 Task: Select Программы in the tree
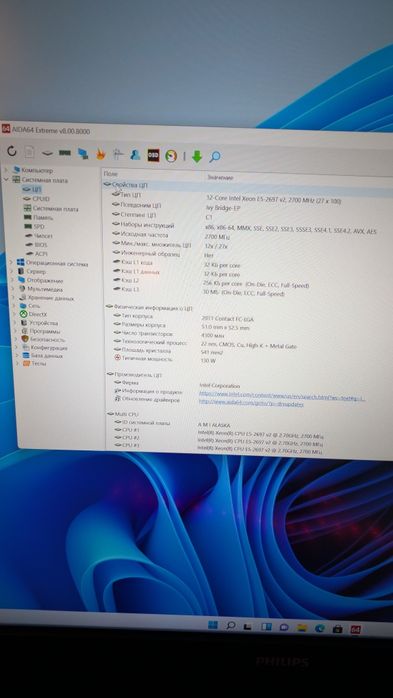coord(41,331)
